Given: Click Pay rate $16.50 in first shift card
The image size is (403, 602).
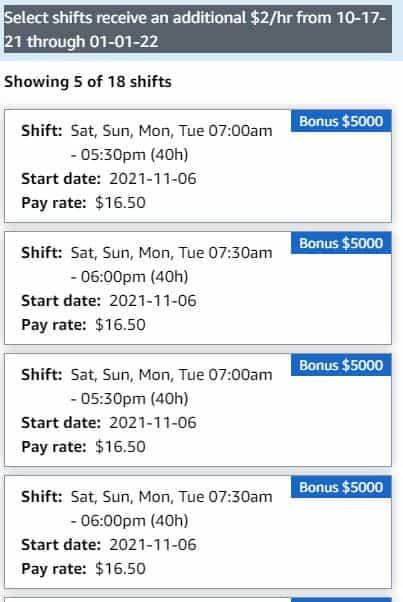Looking at the screenshot, I should click(83, 203).
